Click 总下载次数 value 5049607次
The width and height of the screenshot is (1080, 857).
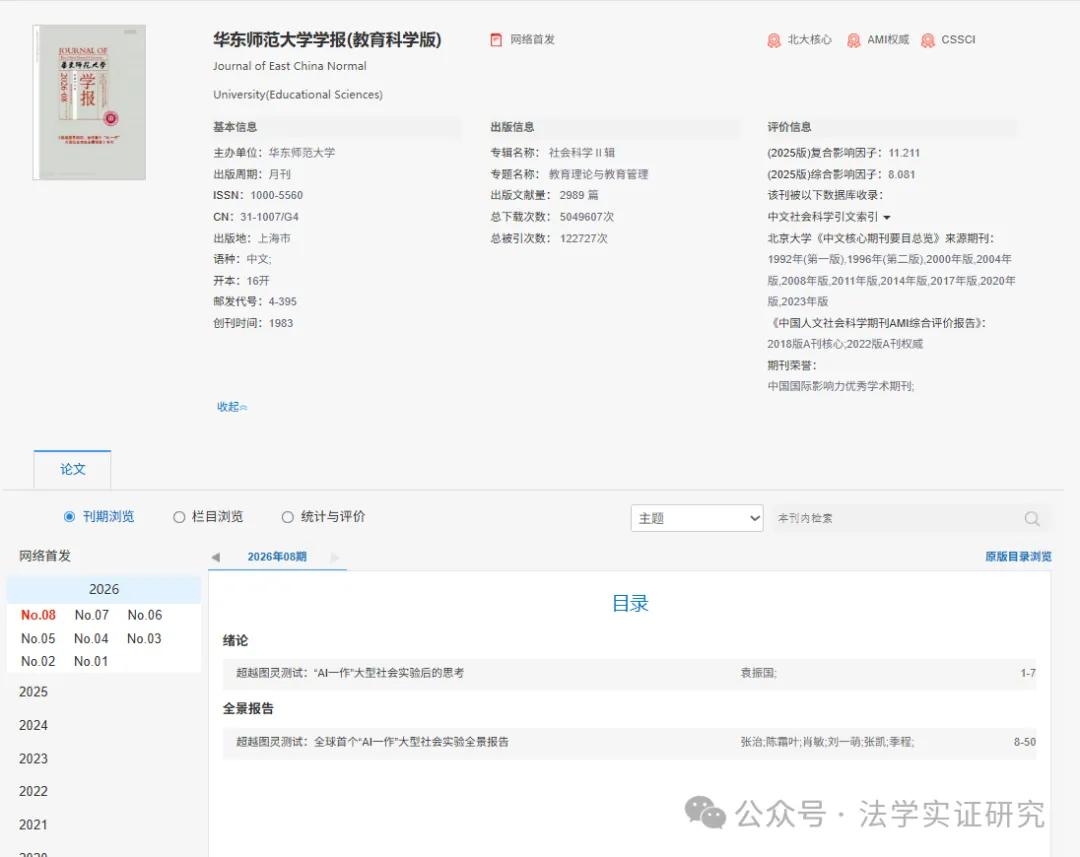pyautogui.click(x=587, y=217)
